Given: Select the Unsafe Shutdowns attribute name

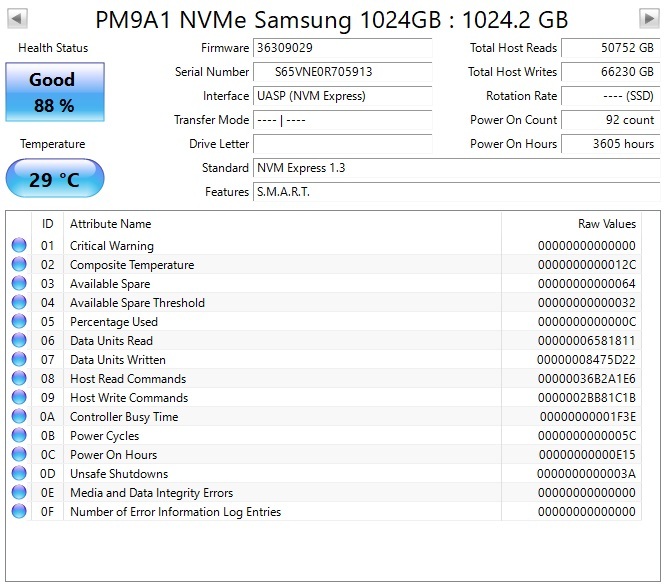Looking at the screenshot, I should (119, 474).
